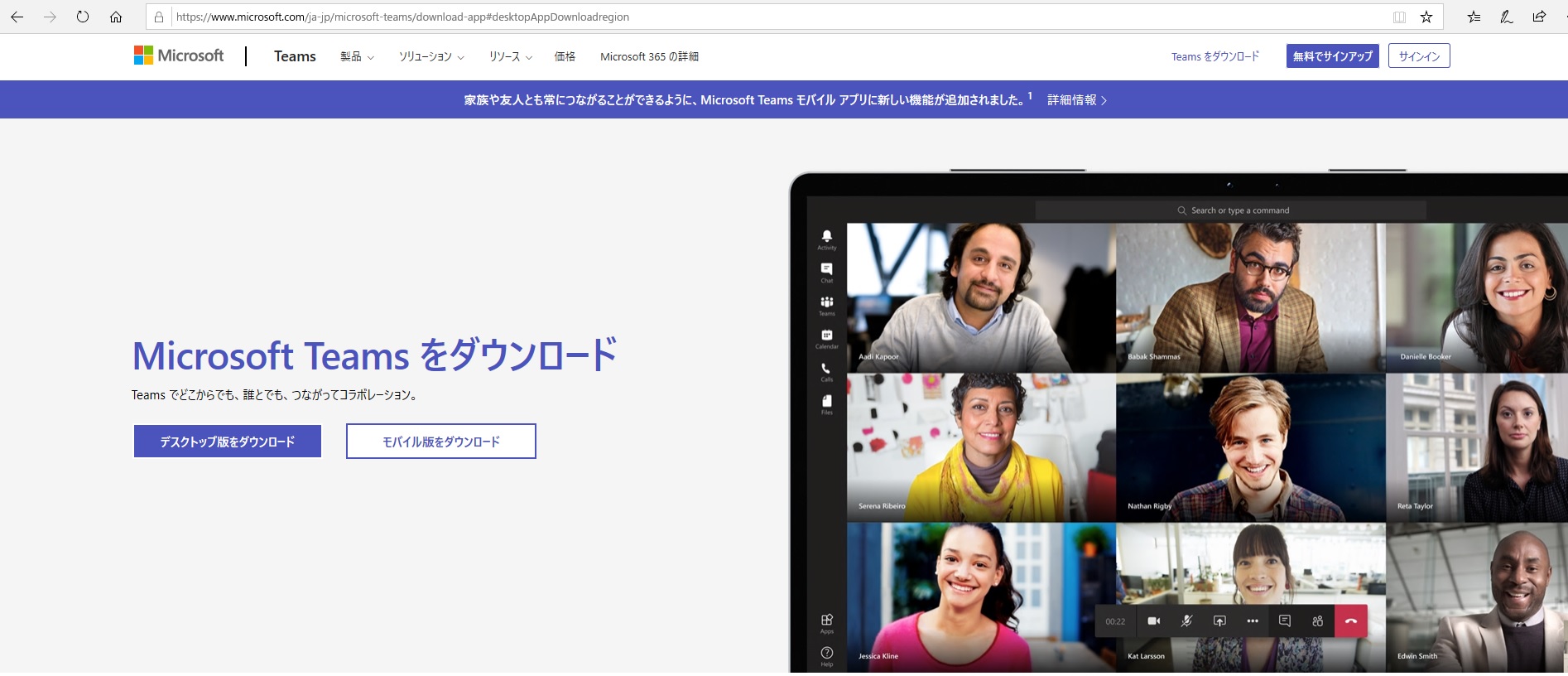1568x676 pixels.
Task: Toggle the microphone icon in call controls
Action: [x=1186, y=620]
